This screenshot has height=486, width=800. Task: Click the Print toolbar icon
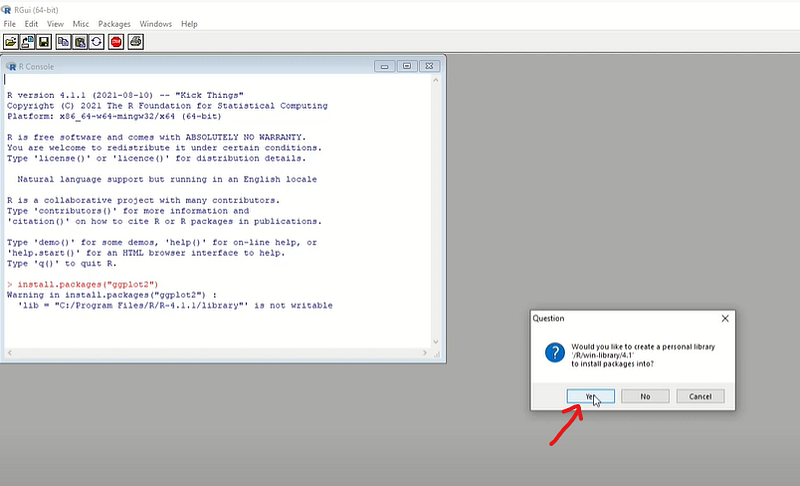pos(135,42)
